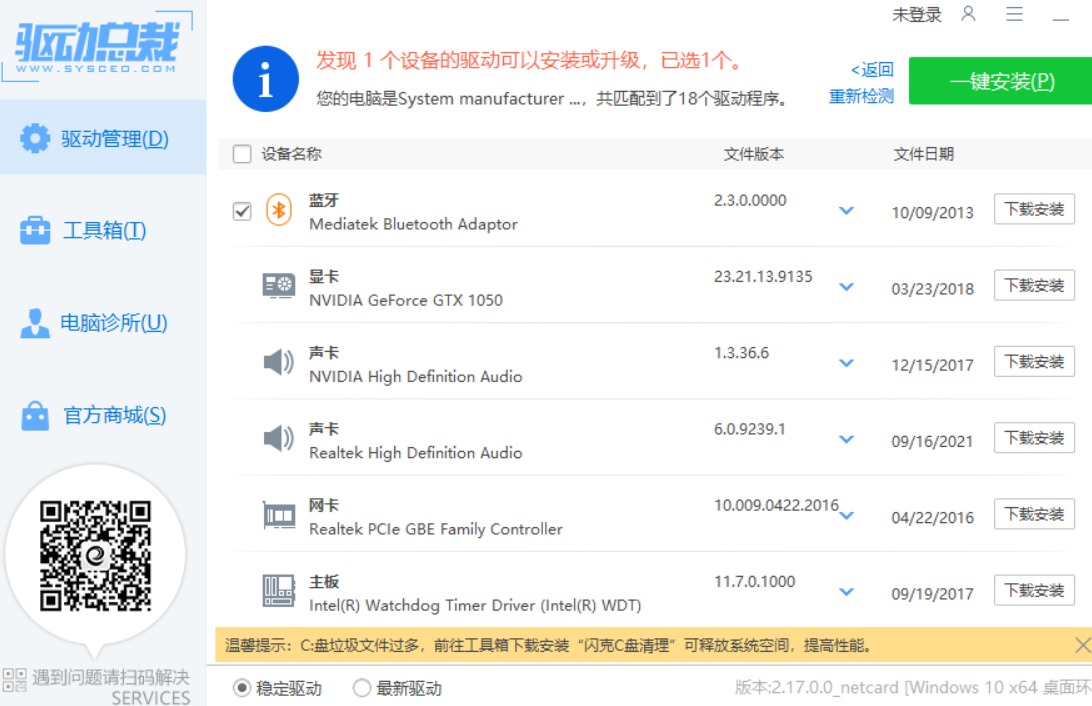
Task: Click the small QR icon beside 遇到问题请扫码解决
Action: click(x=14, y=680)
